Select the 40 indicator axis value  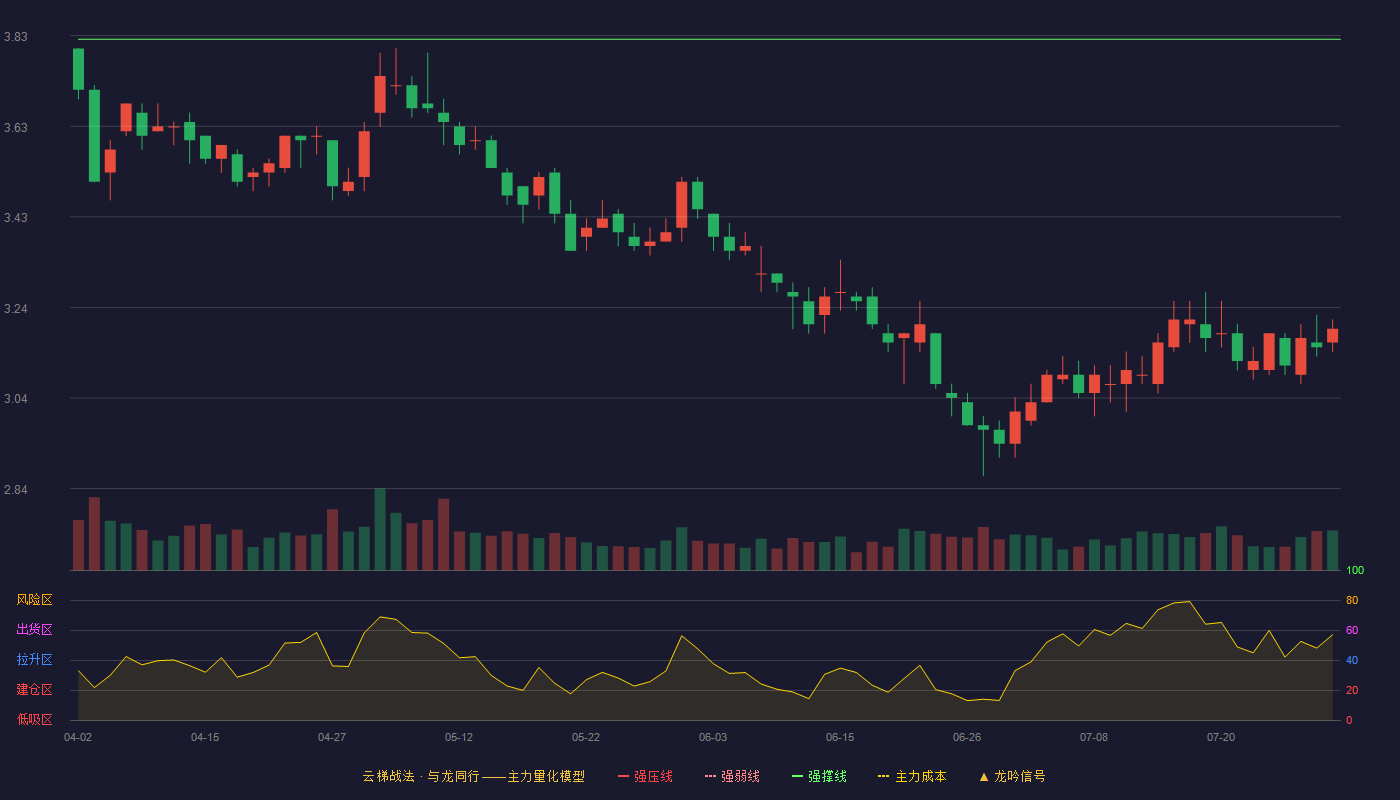click(1352, 661)
